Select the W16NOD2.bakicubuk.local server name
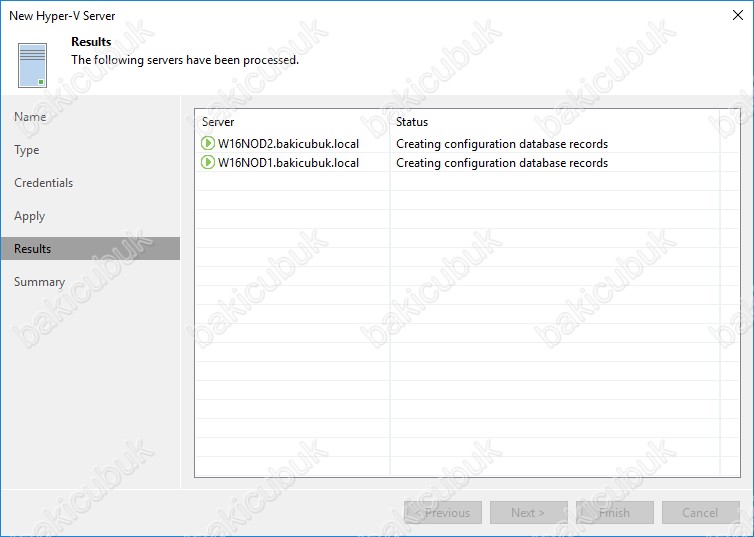 (x=289, y=144)
